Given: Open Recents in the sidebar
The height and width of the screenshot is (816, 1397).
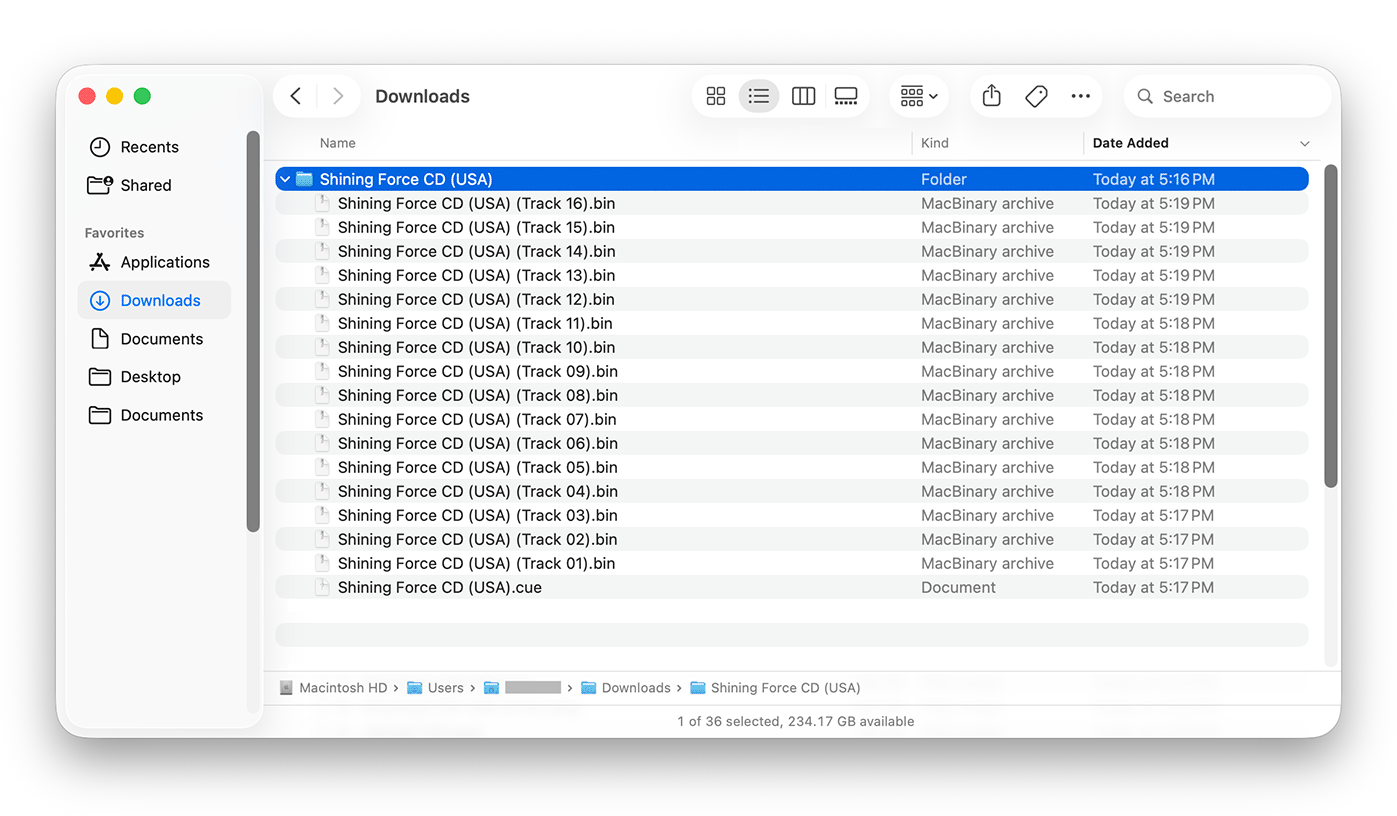Looking at the screenshot, I should pos(154,147).
